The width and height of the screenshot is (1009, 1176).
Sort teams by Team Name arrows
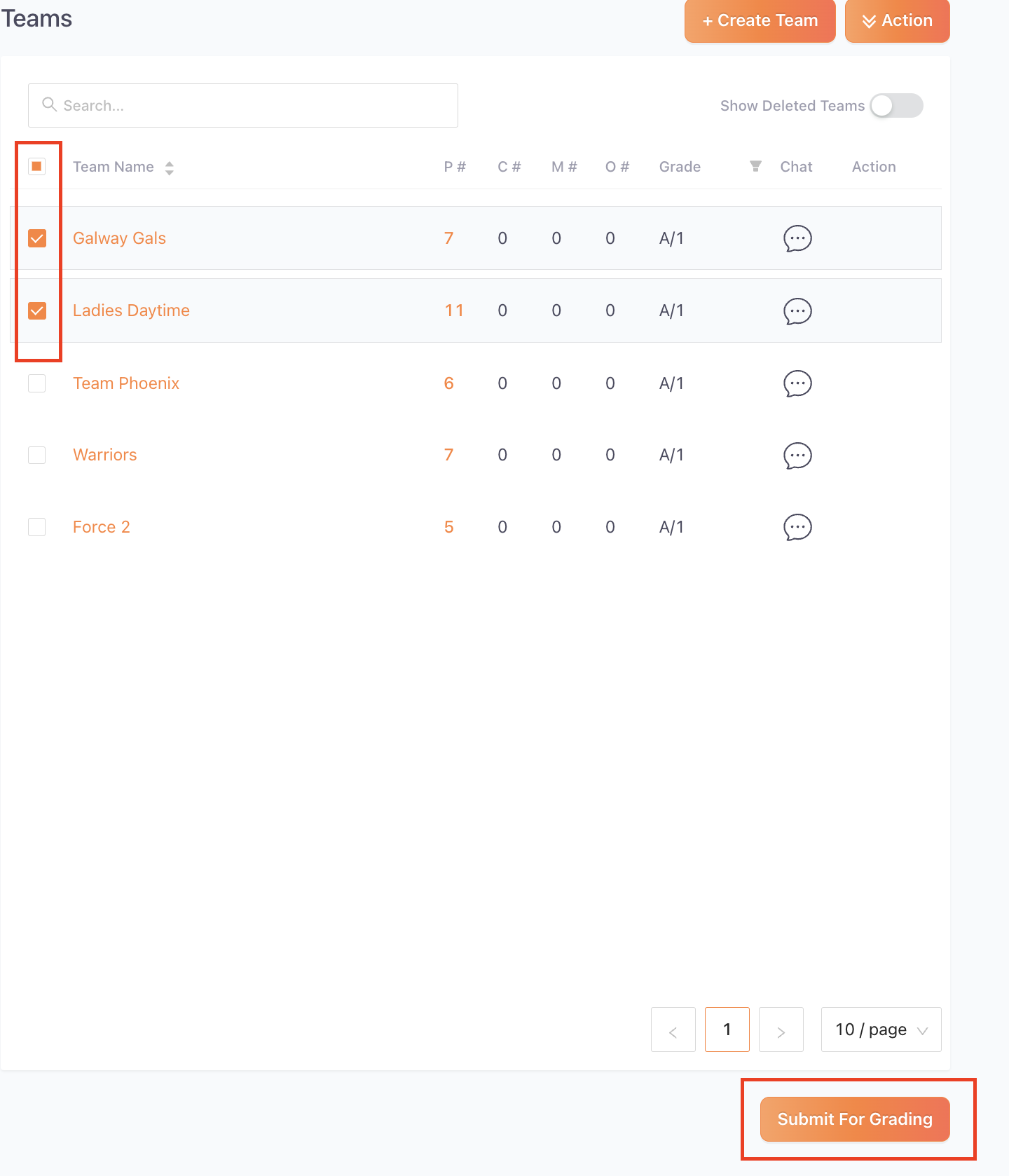[x=170, y=167]
